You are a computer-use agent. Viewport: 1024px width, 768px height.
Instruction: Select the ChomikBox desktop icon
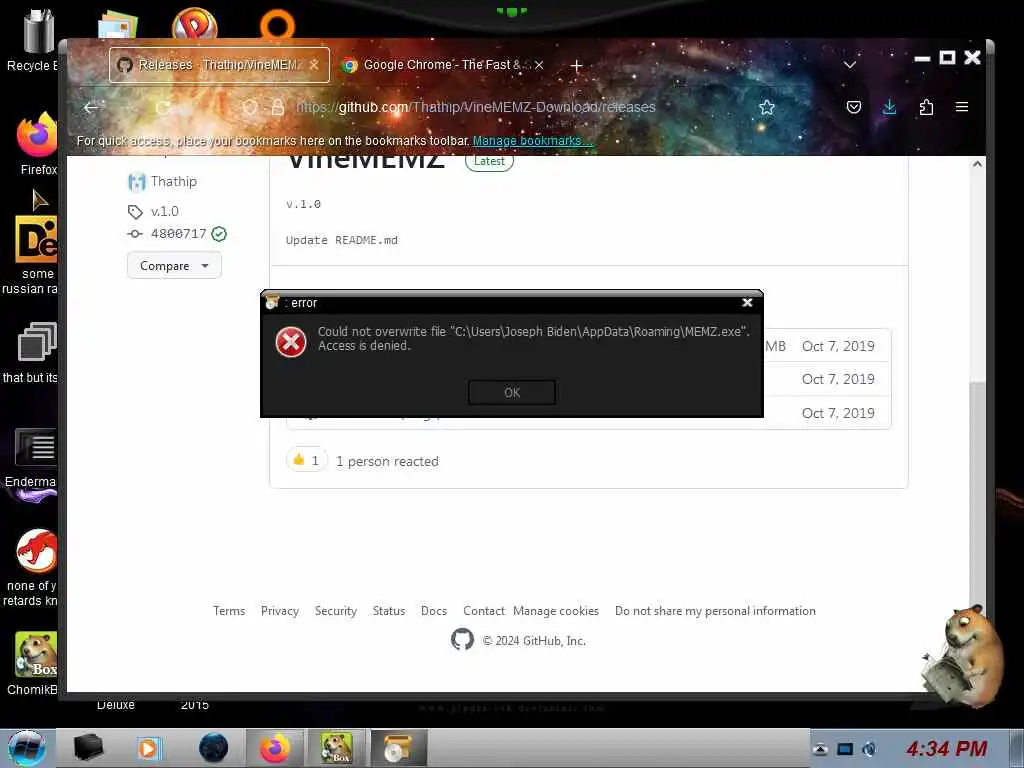coord(34,664)
